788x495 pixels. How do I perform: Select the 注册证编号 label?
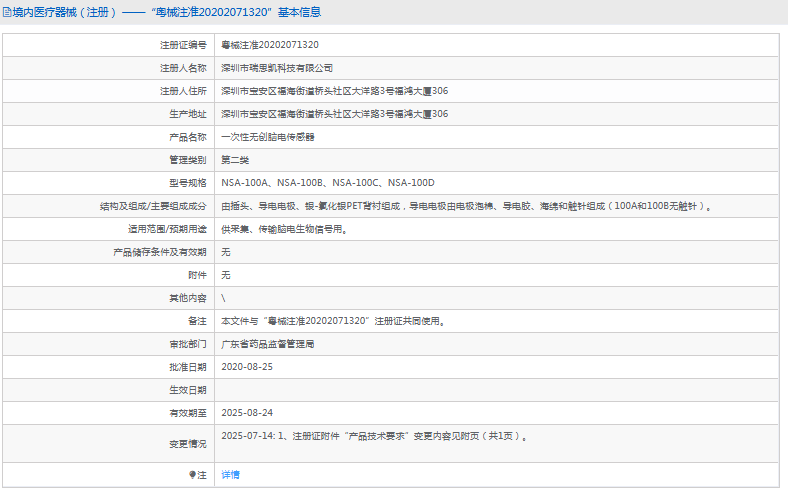183,45
